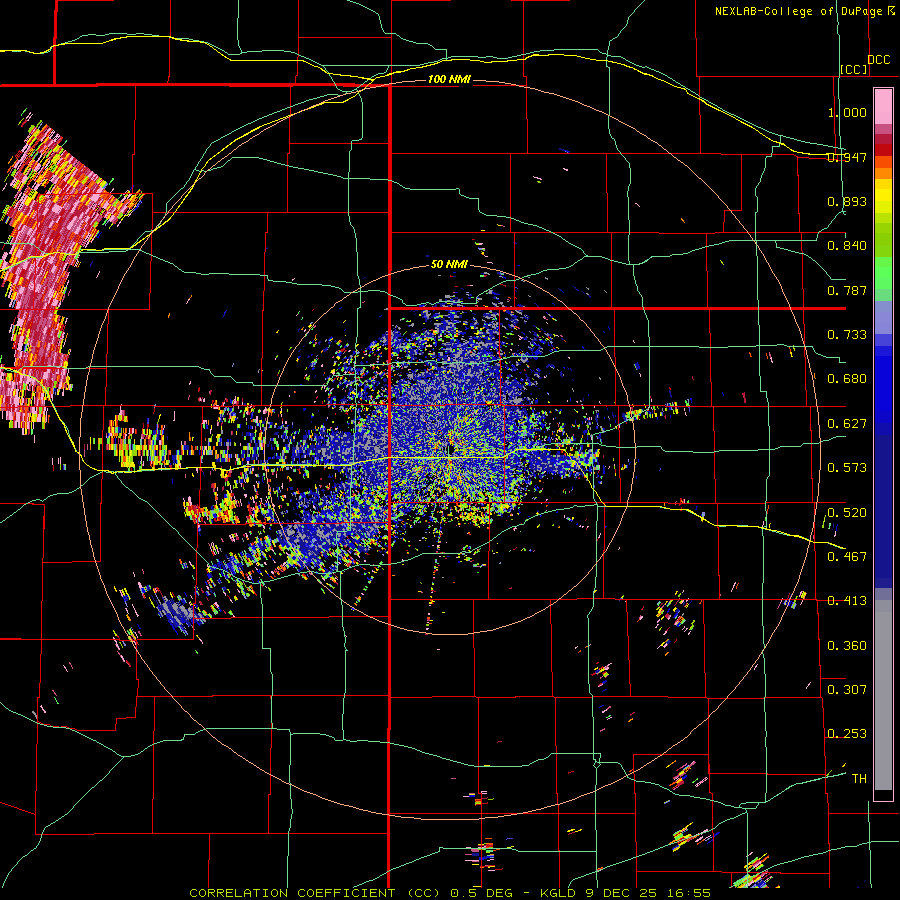
Task: Click the 1.000 value on the color scale
Action: 847,112
